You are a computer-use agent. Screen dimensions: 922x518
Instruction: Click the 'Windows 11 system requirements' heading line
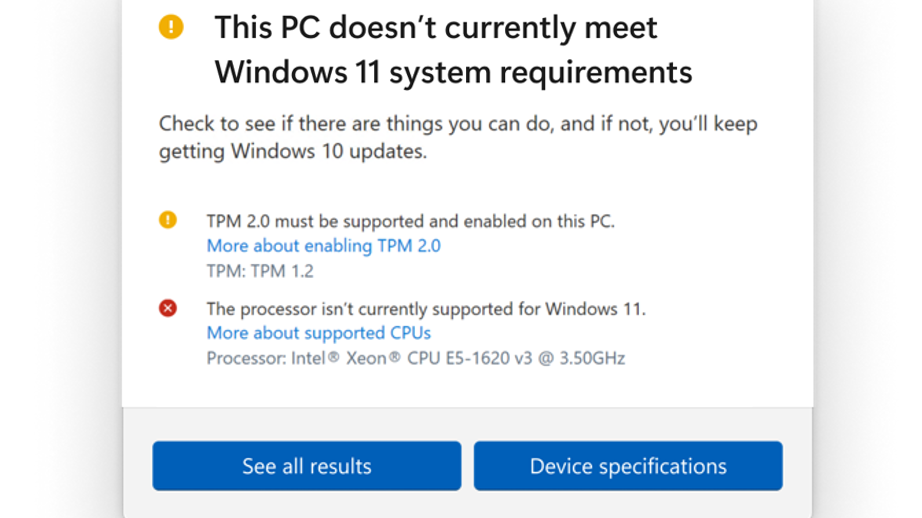tap(453, 73)
